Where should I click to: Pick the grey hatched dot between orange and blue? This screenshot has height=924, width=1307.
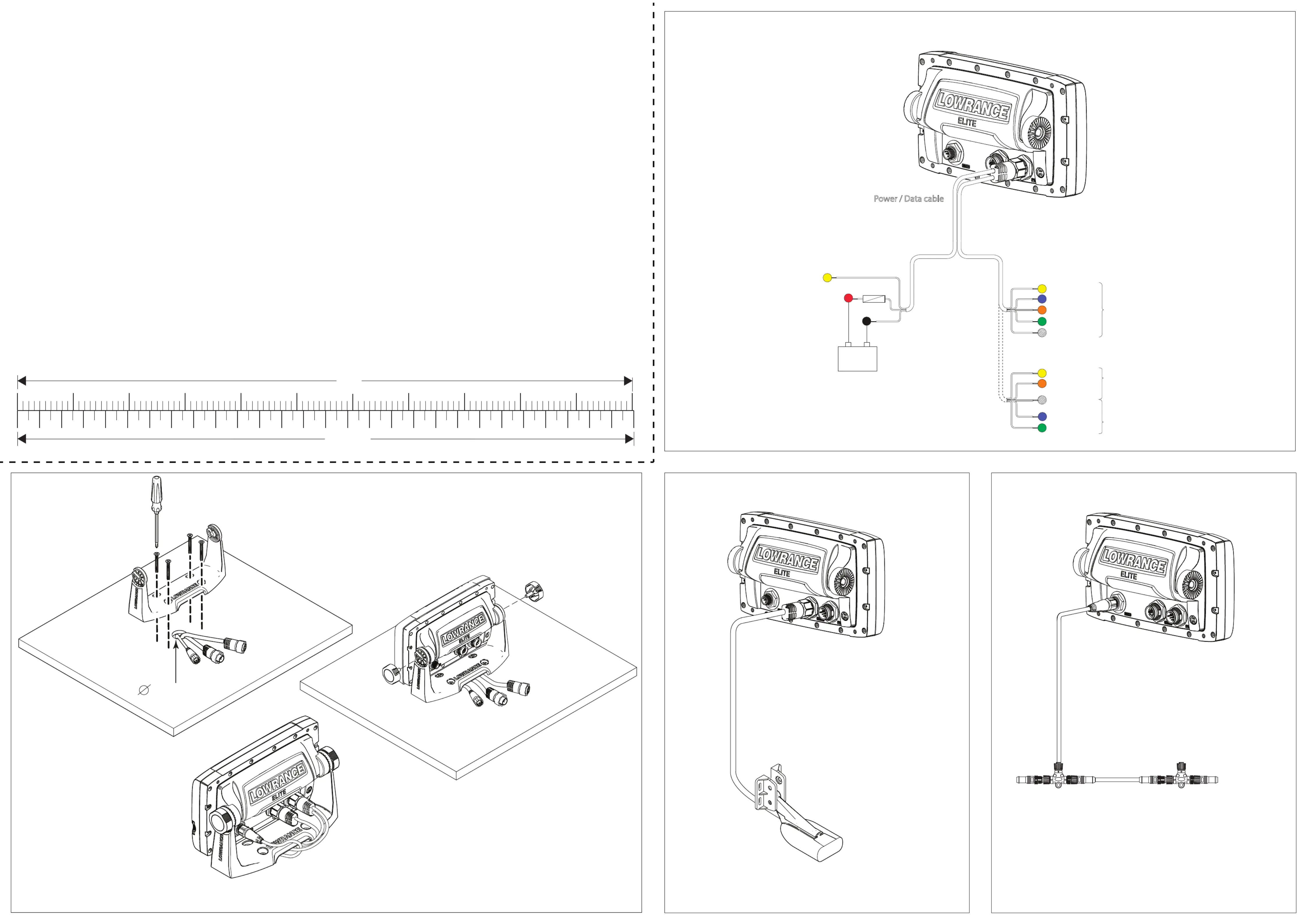1042,400
